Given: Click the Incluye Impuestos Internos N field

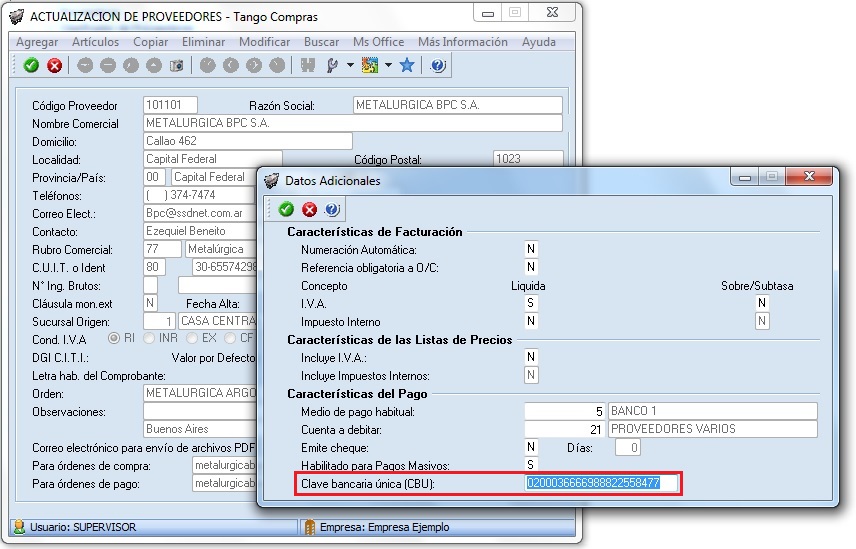Looking at the screenshot, I should point(531,375).
